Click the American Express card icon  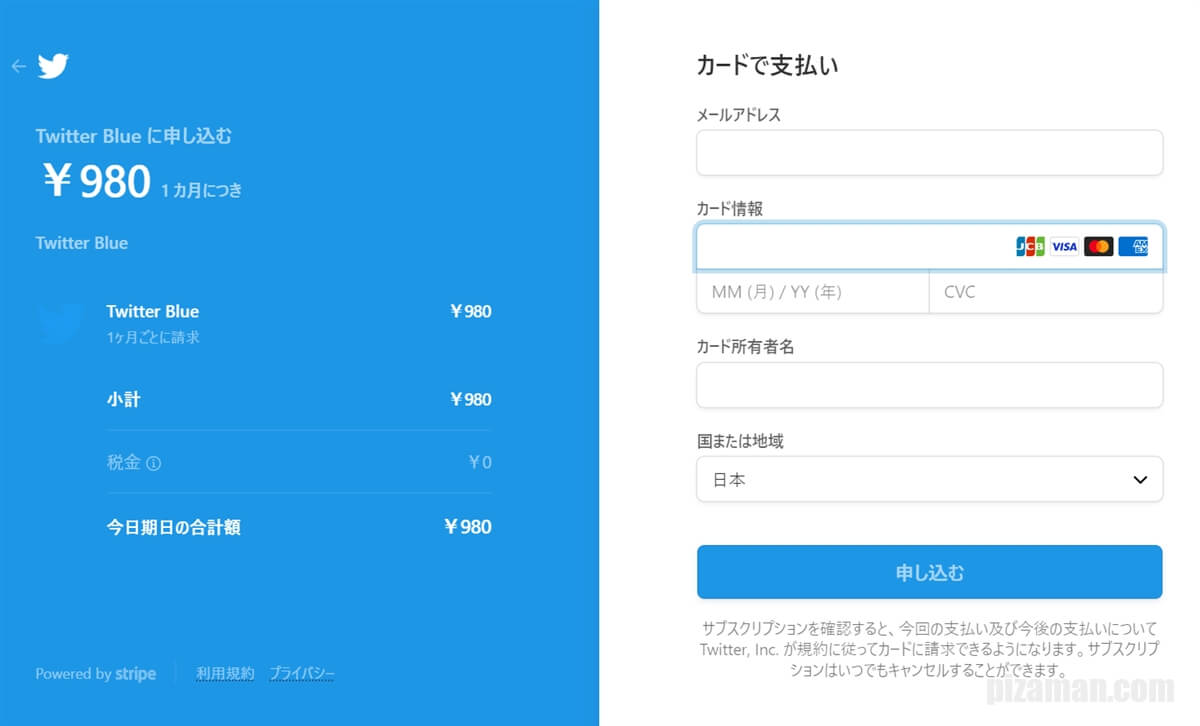(x=1133, y=246)
